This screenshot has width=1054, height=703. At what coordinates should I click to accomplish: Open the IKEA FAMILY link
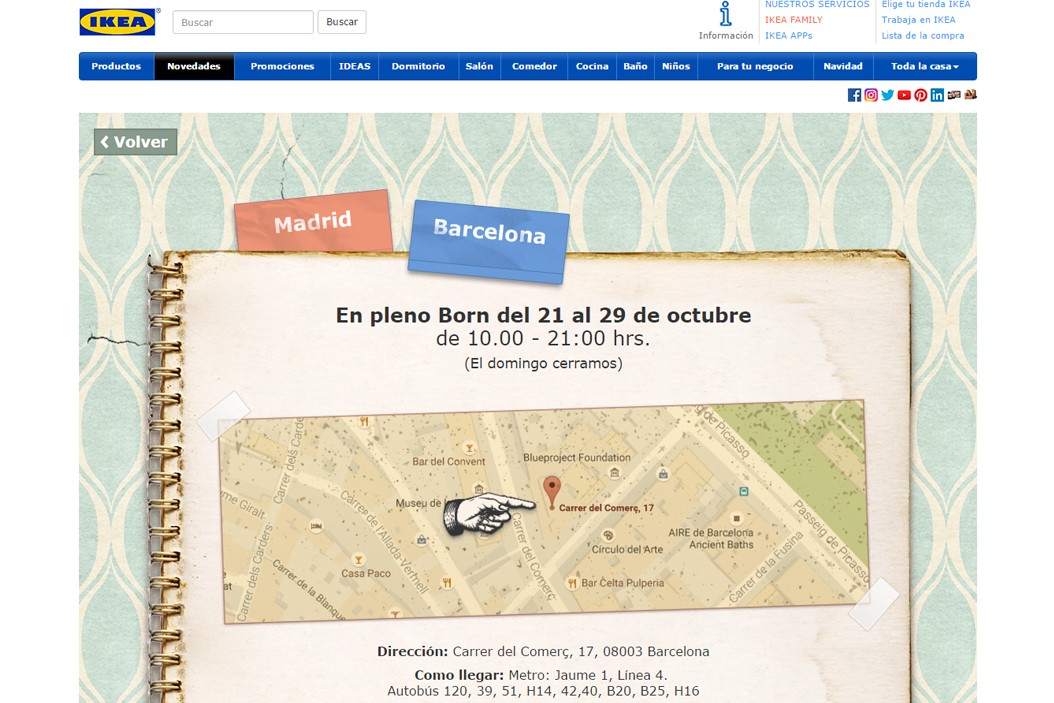pos(794,20)
